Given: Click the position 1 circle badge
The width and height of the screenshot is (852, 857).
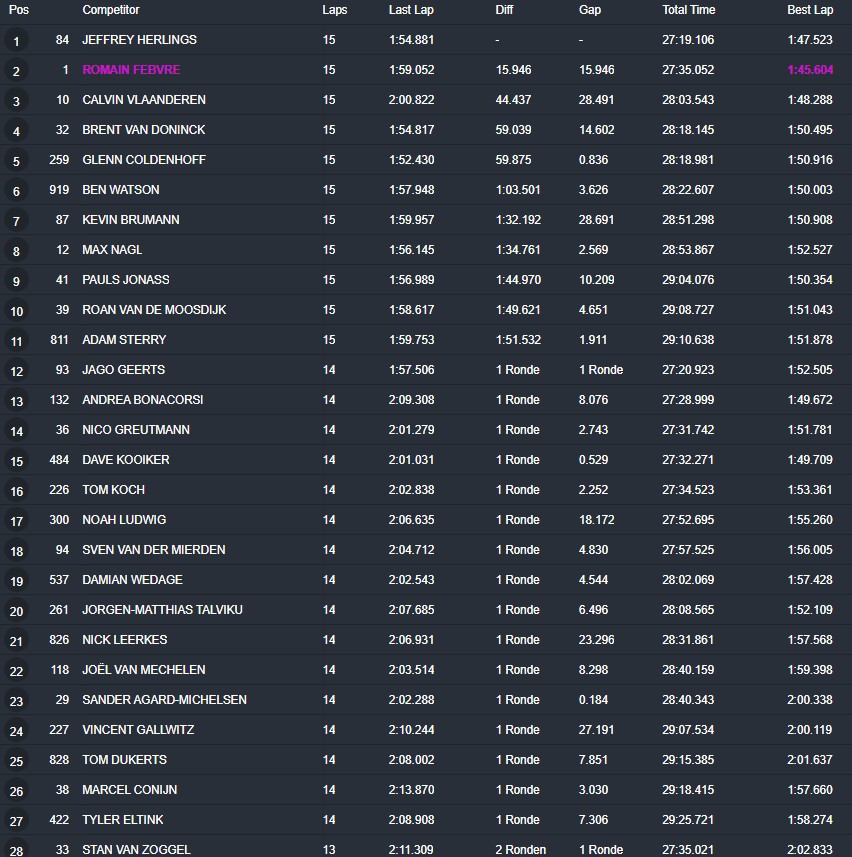Looking at the screenshot, I should tap(16, 41).
